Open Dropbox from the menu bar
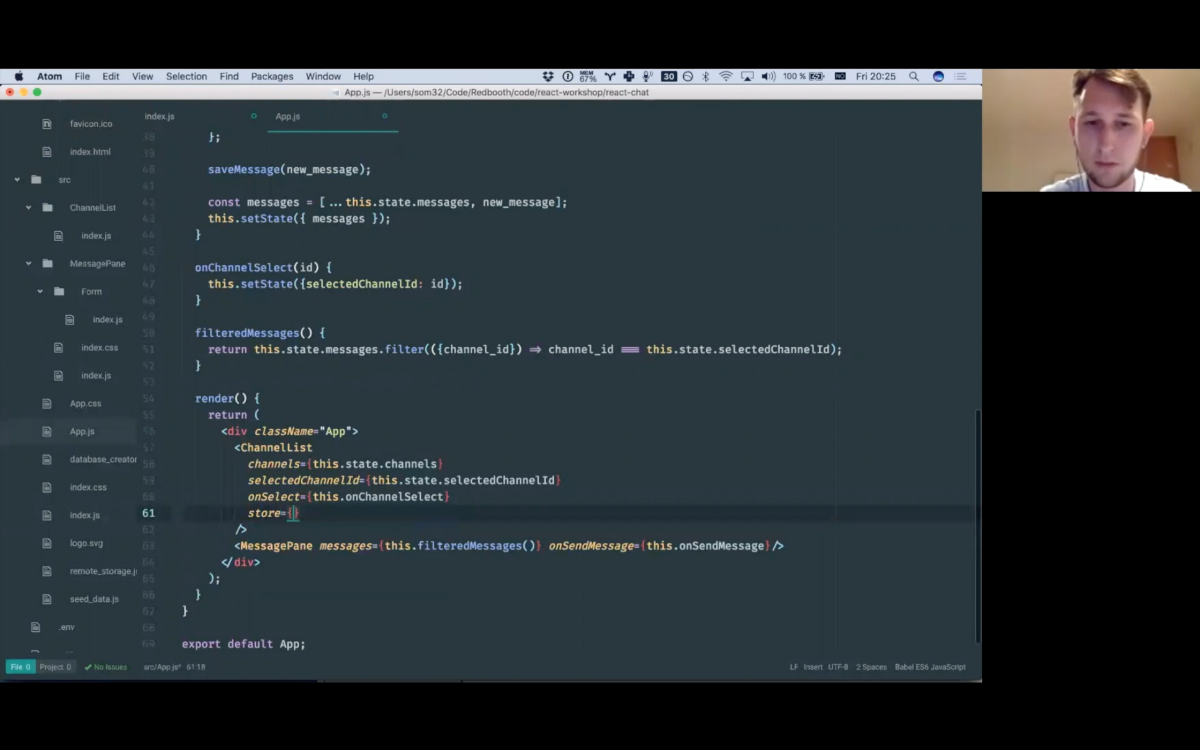Screen dimensions: 1200x750 click(x=548, y=76)
